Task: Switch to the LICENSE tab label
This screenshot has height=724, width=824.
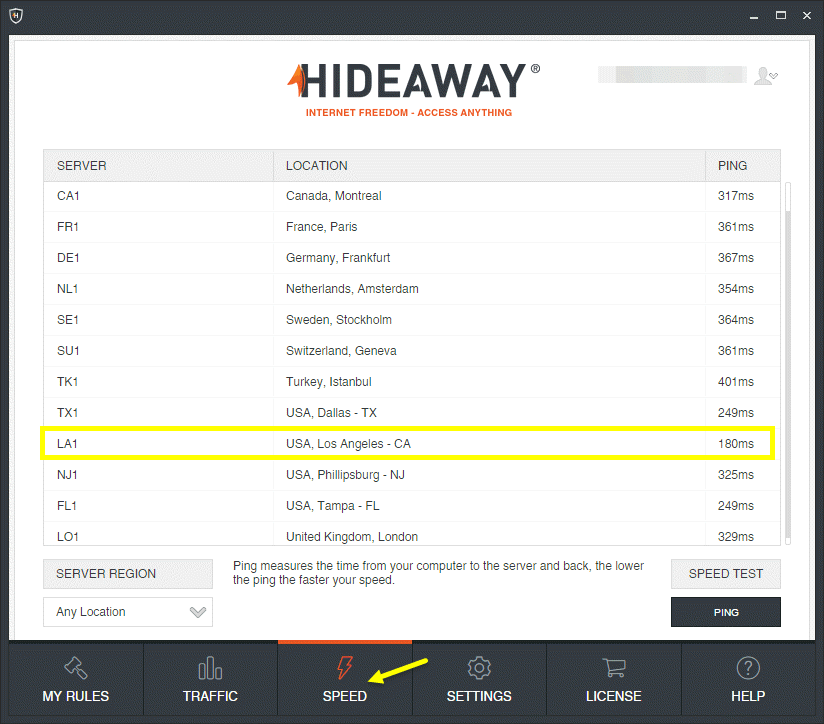Action: pos(614,696)
